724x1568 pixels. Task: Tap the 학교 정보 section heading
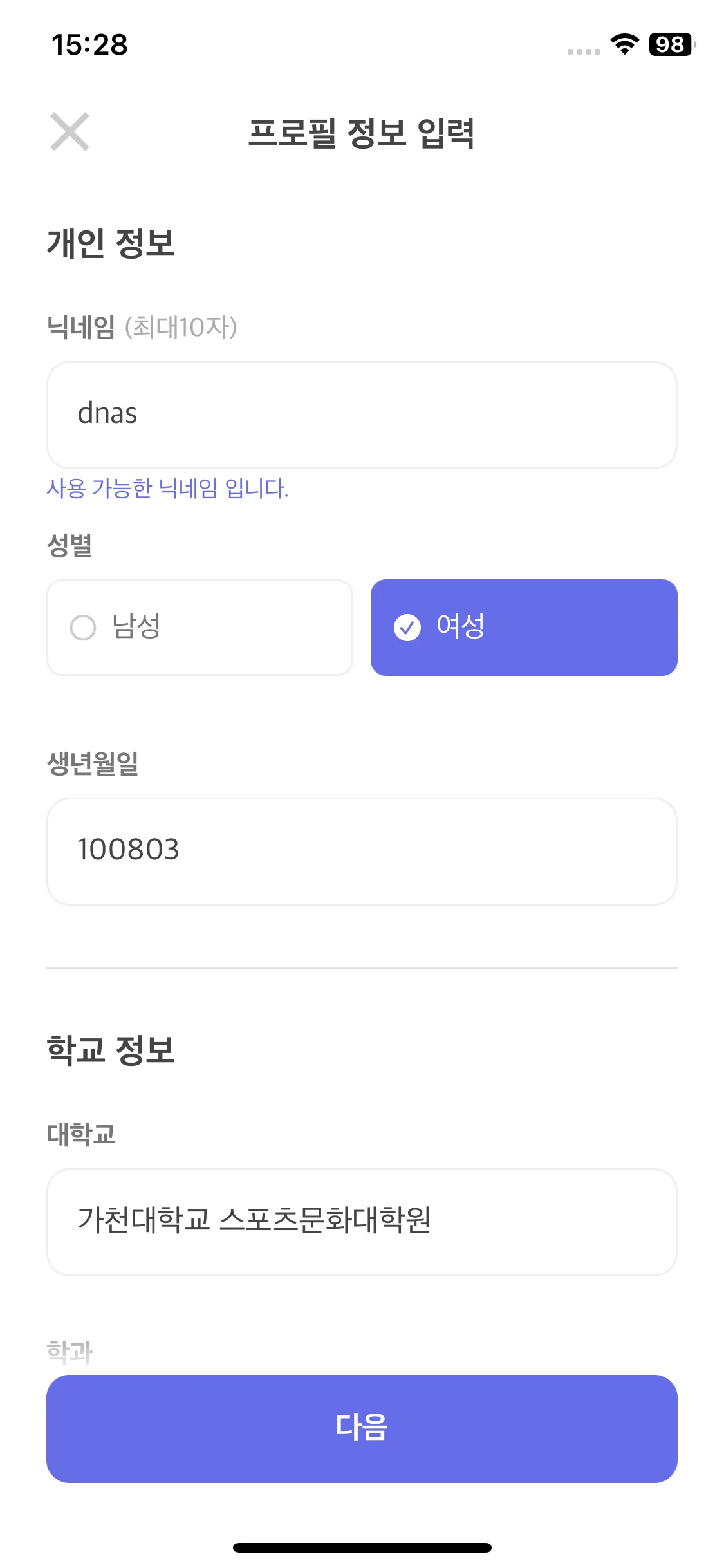click(x=111, y=1050)
